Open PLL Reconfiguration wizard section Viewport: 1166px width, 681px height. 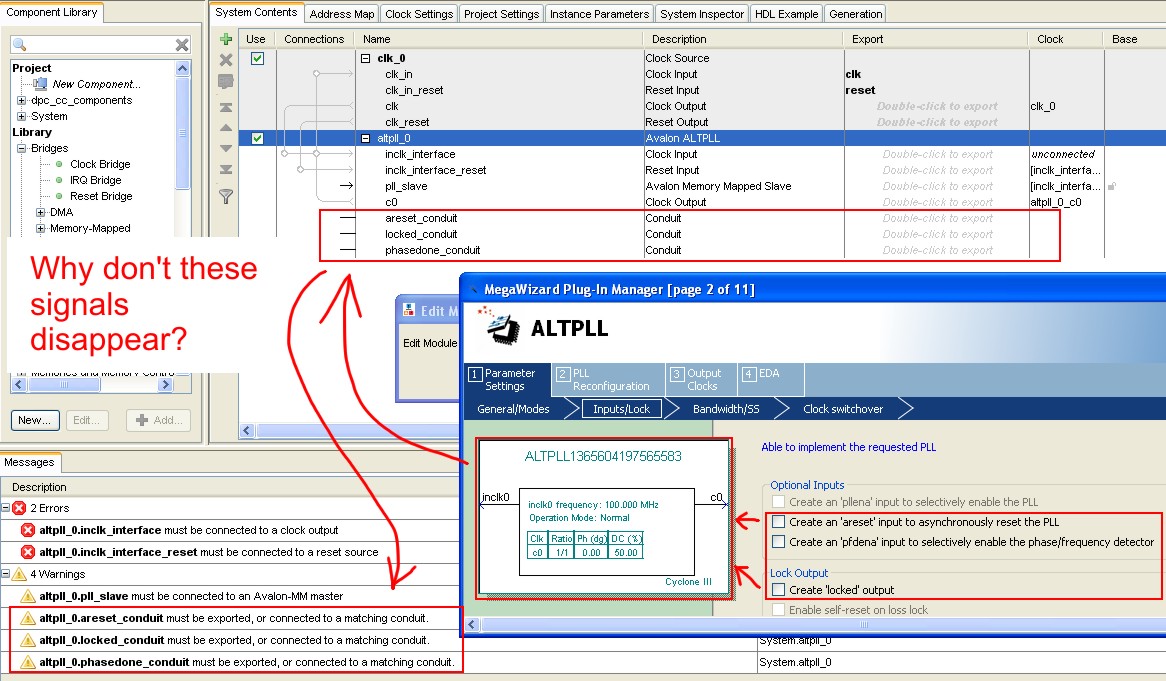[x=609, y=379]
